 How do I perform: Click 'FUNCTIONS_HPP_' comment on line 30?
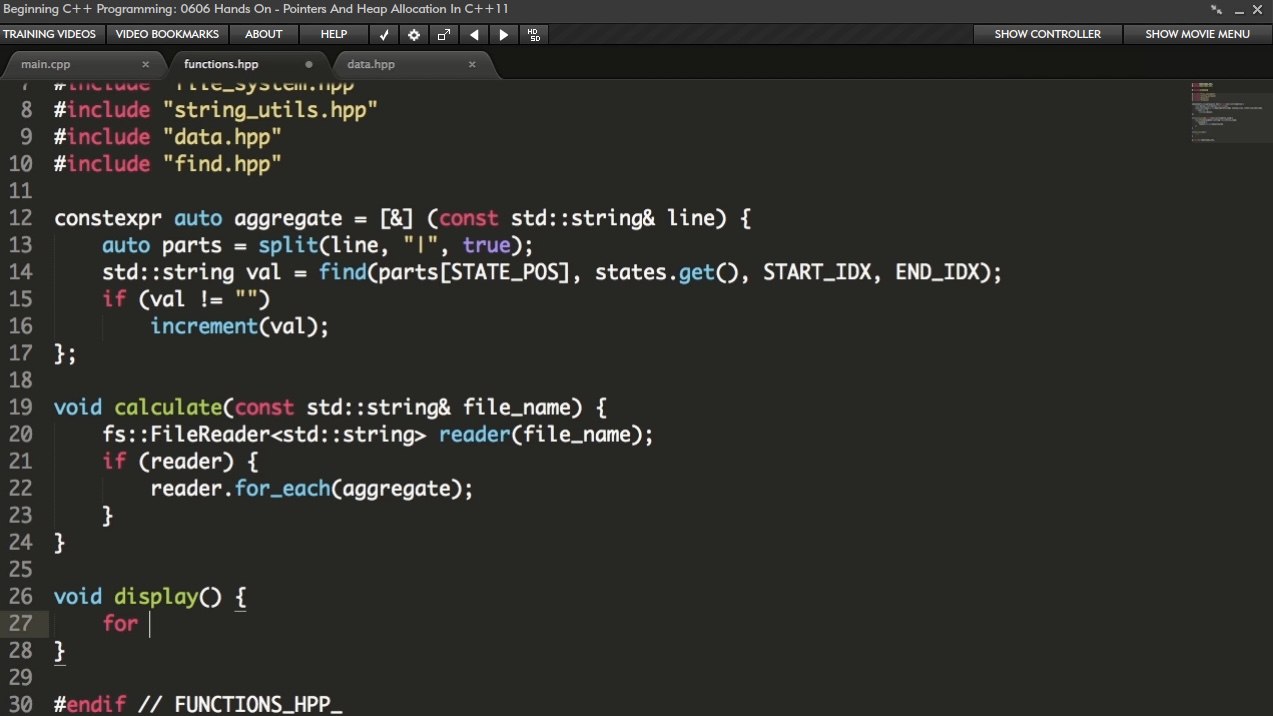258,704
